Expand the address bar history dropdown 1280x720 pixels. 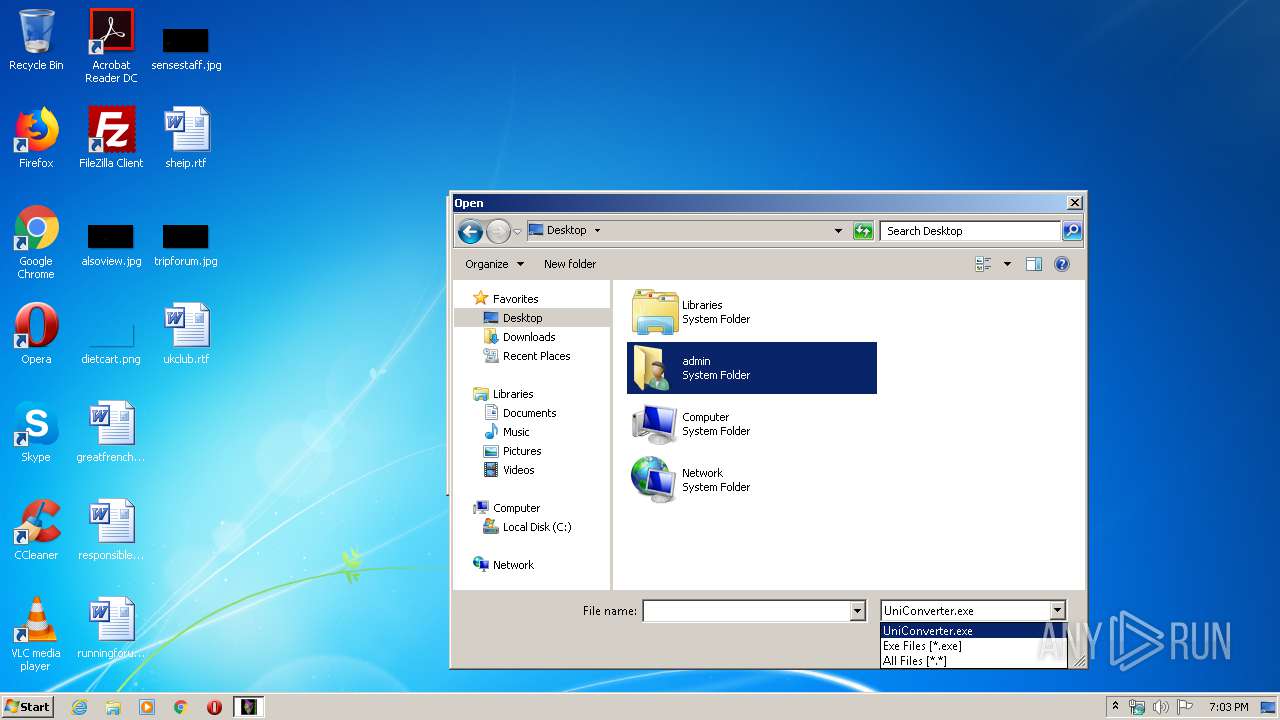838,231
